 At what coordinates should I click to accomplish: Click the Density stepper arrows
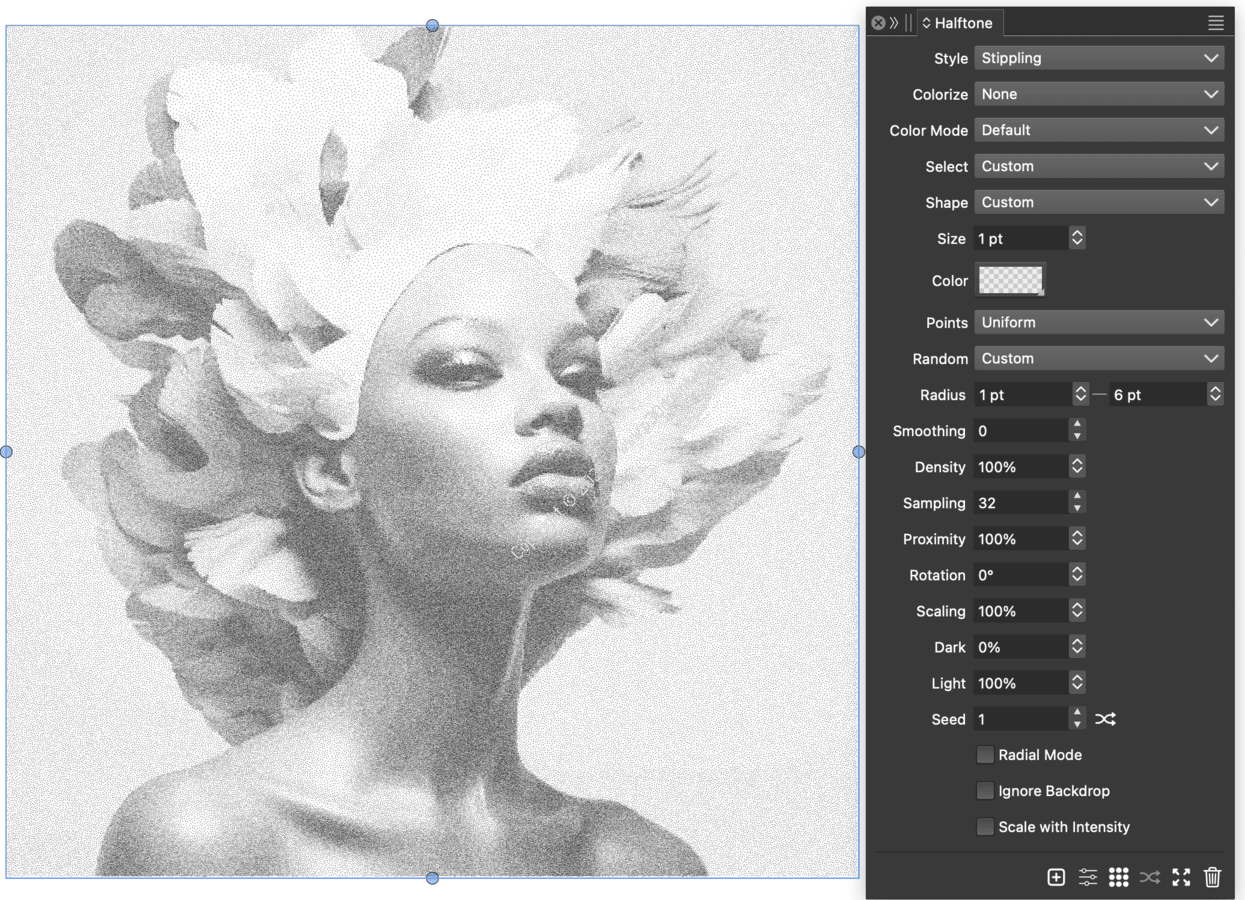pyautogui.click(x=1077, y=467)
